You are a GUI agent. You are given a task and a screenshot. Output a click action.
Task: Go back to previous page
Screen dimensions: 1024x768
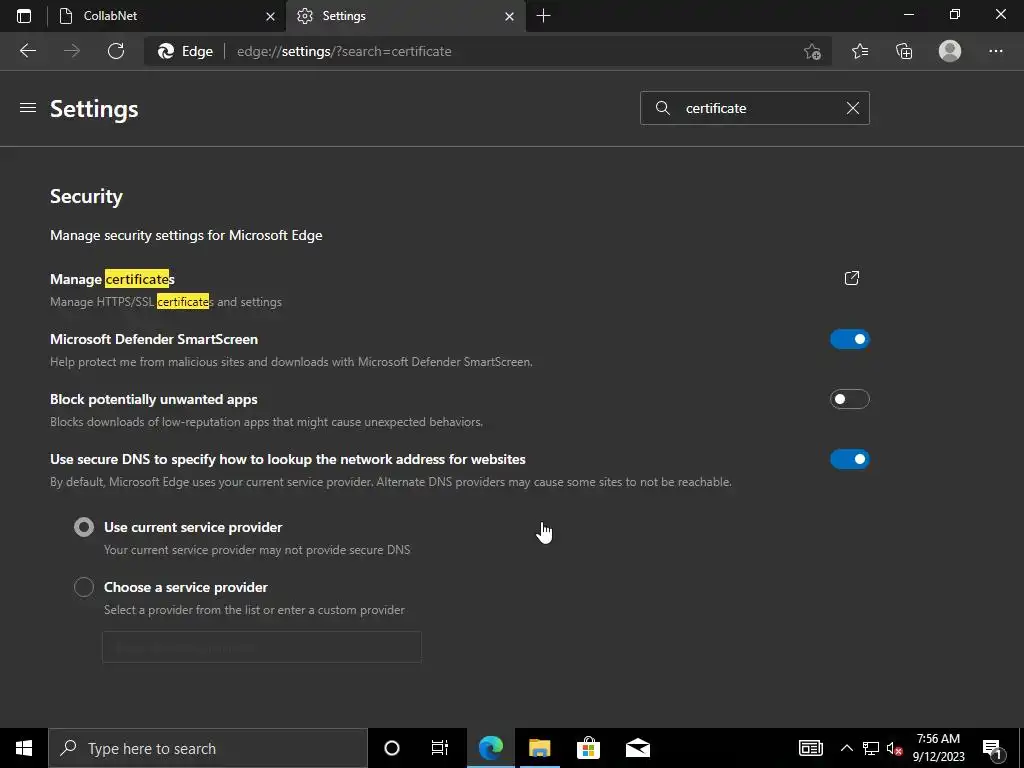point(27,51)
